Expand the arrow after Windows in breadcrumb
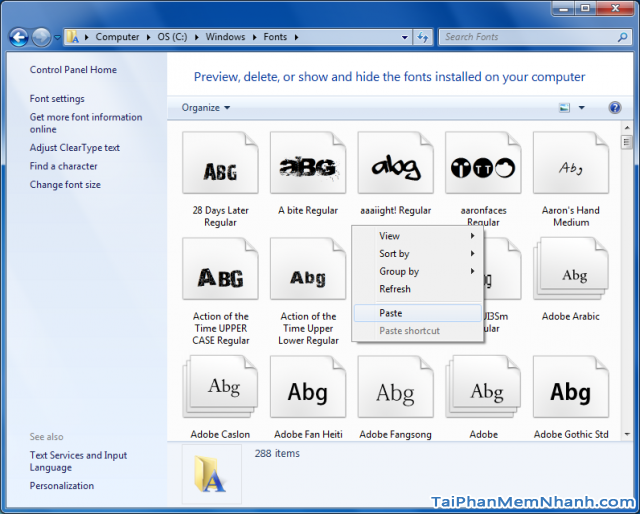Viewport: 640px width, 514px height. [255, 37]
